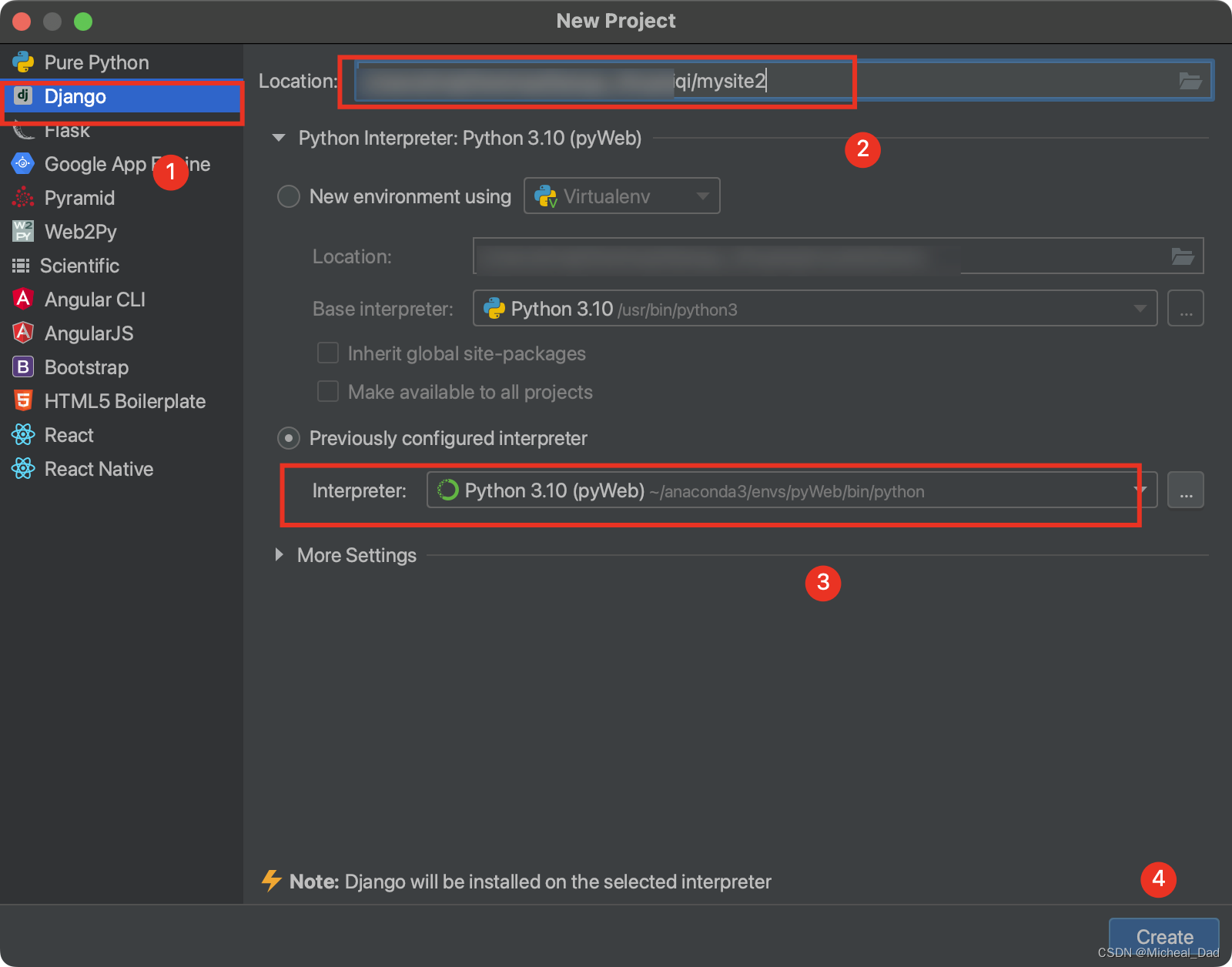Viewport: 1232px width, 967px height.
Task: Click the Bootstrap label in list
Action: pyautogui.click(x=86, y=367)
